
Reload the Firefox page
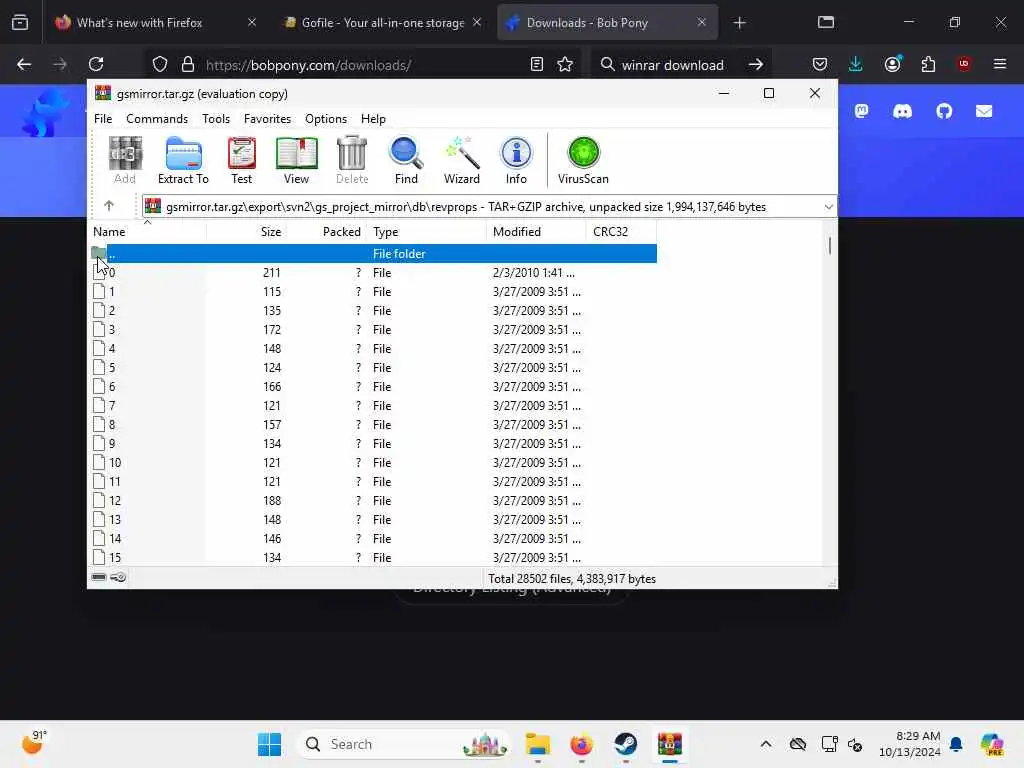click(96, 64)
